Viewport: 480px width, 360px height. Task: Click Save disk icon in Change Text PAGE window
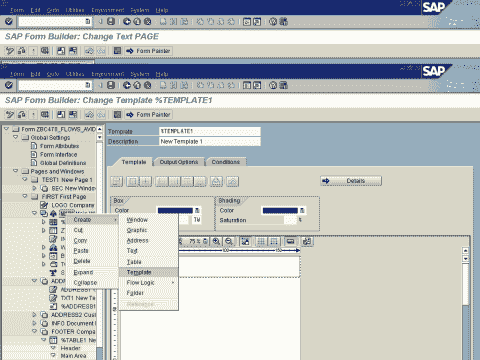point(111,22)
